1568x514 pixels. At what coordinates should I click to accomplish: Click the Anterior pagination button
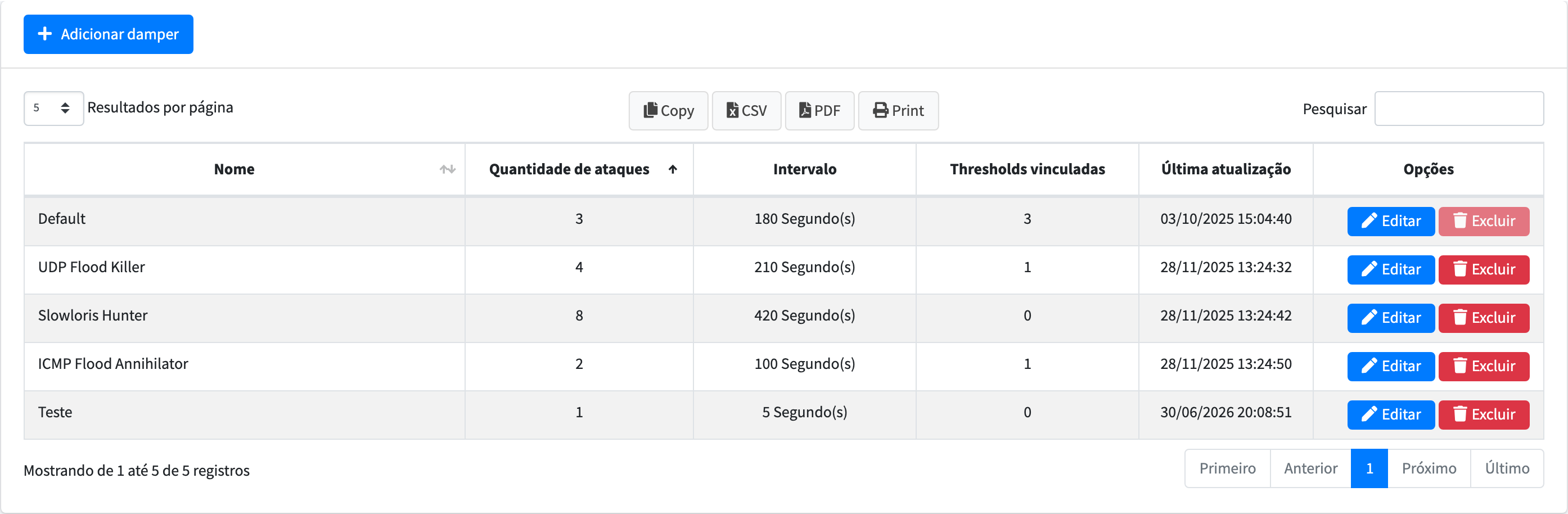[1310, 468]
